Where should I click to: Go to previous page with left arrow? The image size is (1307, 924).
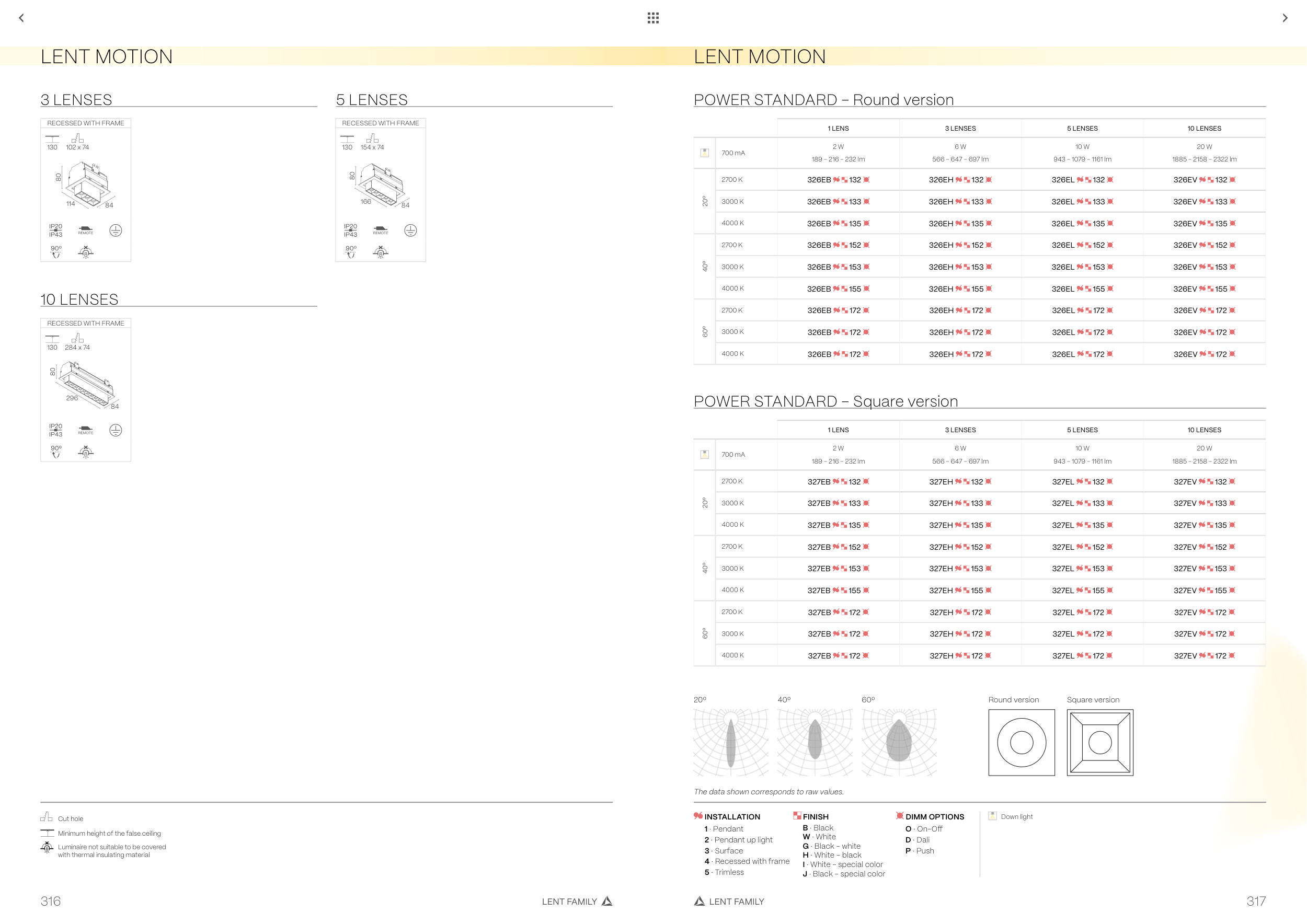pyautogui.click(x=21, y=18)
